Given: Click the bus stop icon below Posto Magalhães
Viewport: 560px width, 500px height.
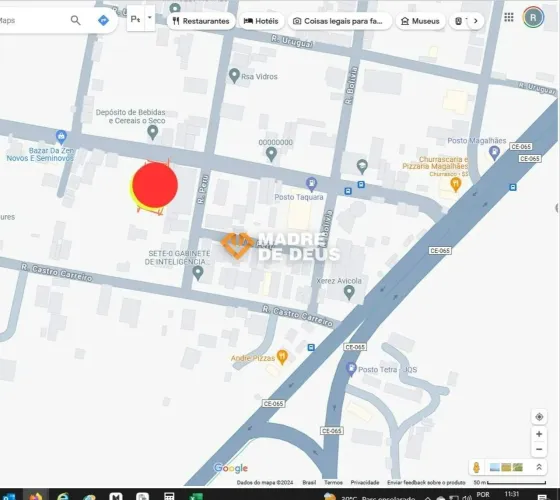Looking at the screenshot, I should click(513, 187).
